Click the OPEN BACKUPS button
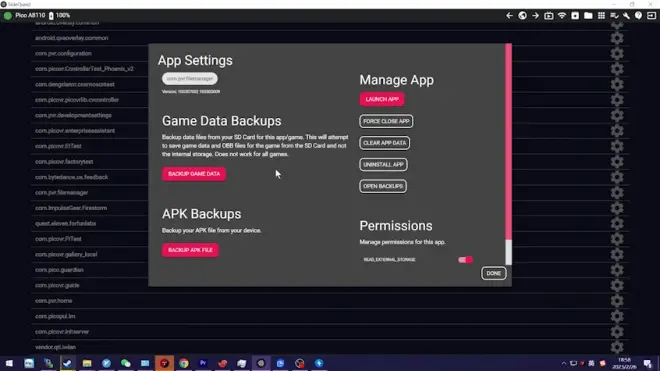 coord(383,186)
